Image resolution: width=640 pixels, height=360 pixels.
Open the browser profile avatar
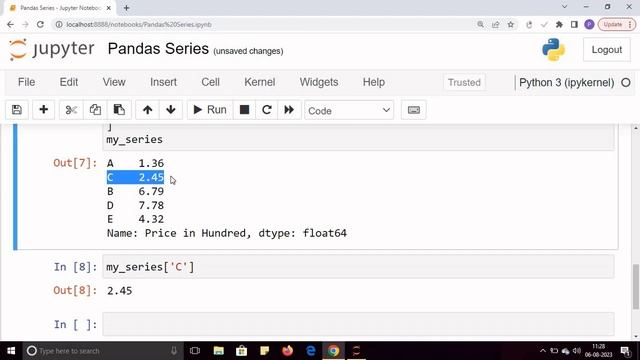point(589,24)
